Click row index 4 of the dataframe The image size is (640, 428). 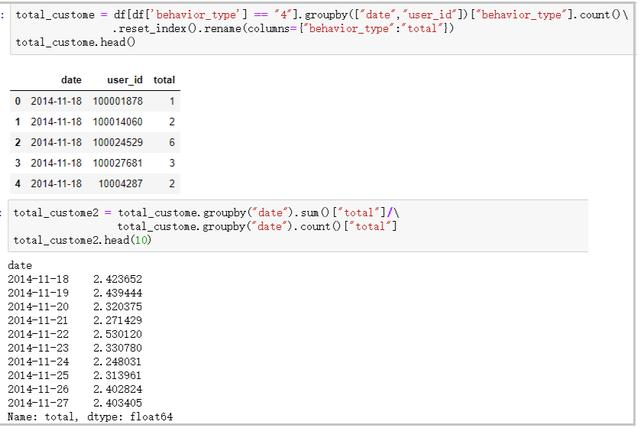point(17,184)
